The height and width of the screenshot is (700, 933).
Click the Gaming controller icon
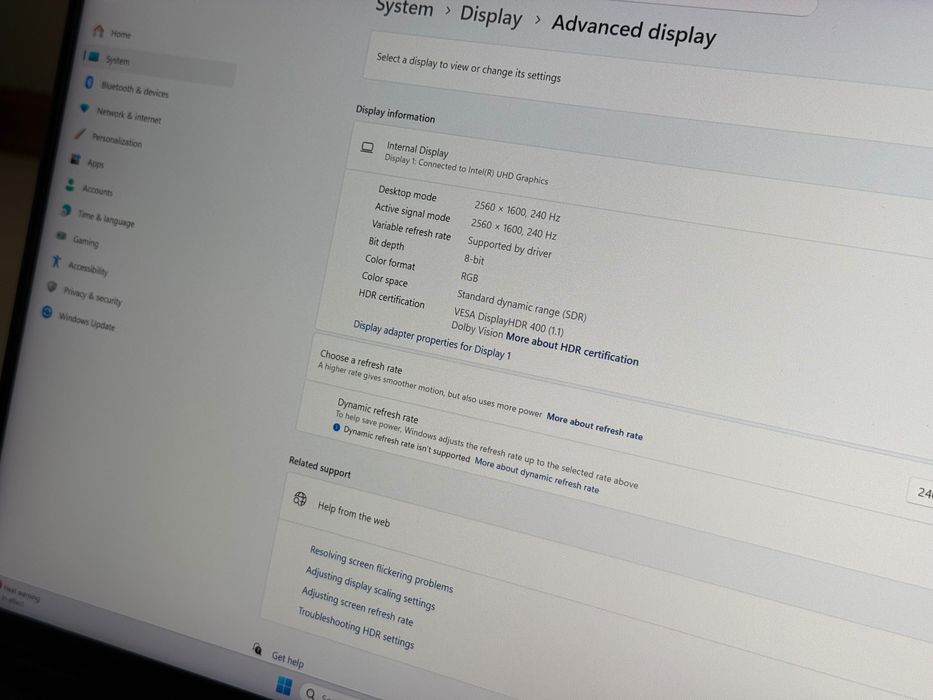[61, 236]
